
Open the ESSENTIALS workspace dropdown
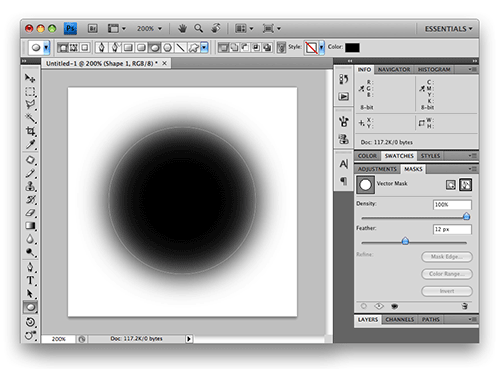[448, 29]
